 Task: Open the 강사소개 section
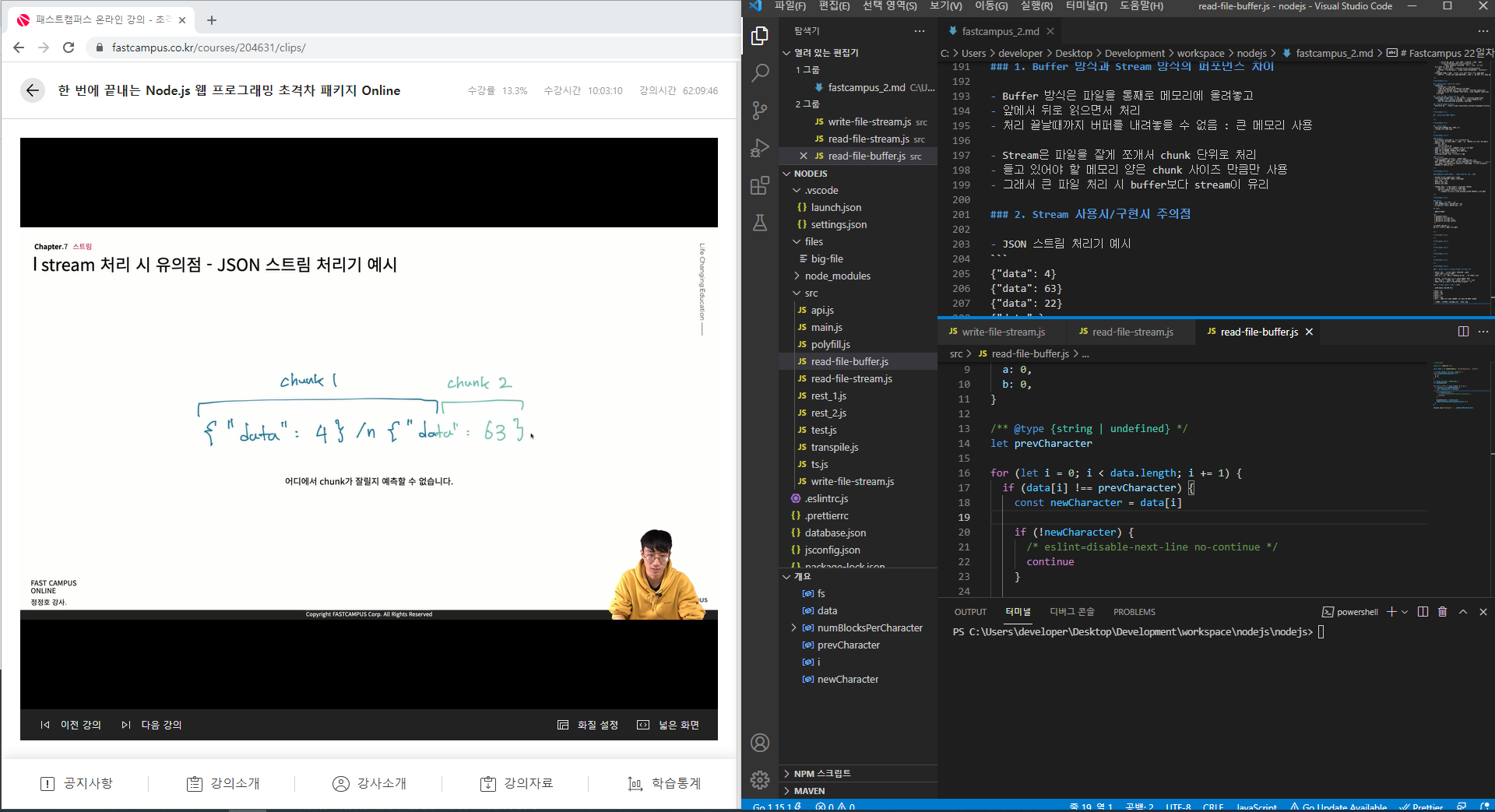(x=370, y=783)
